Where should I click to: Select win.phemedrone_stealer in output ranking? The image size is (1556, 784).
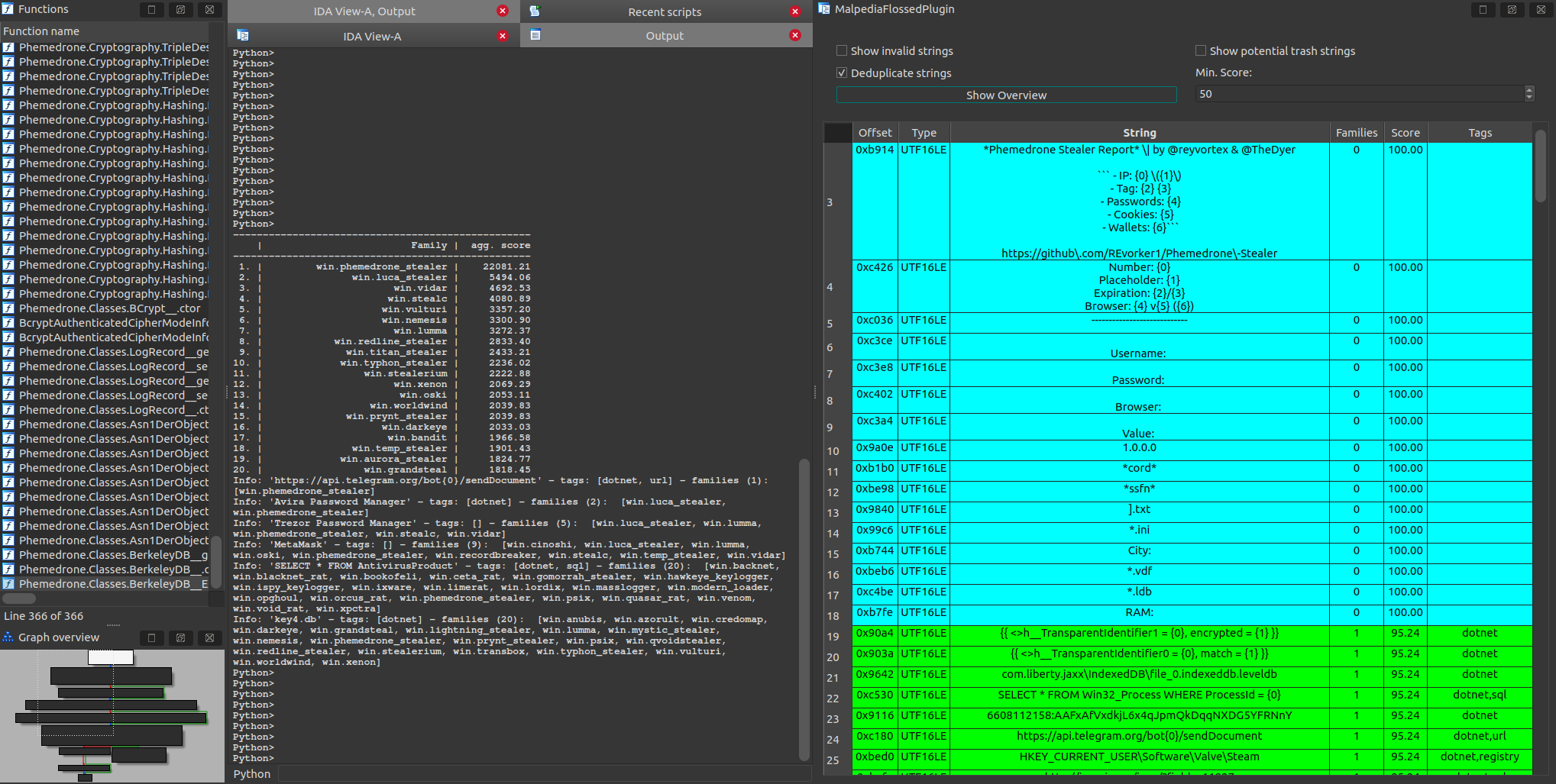(381, 266)
